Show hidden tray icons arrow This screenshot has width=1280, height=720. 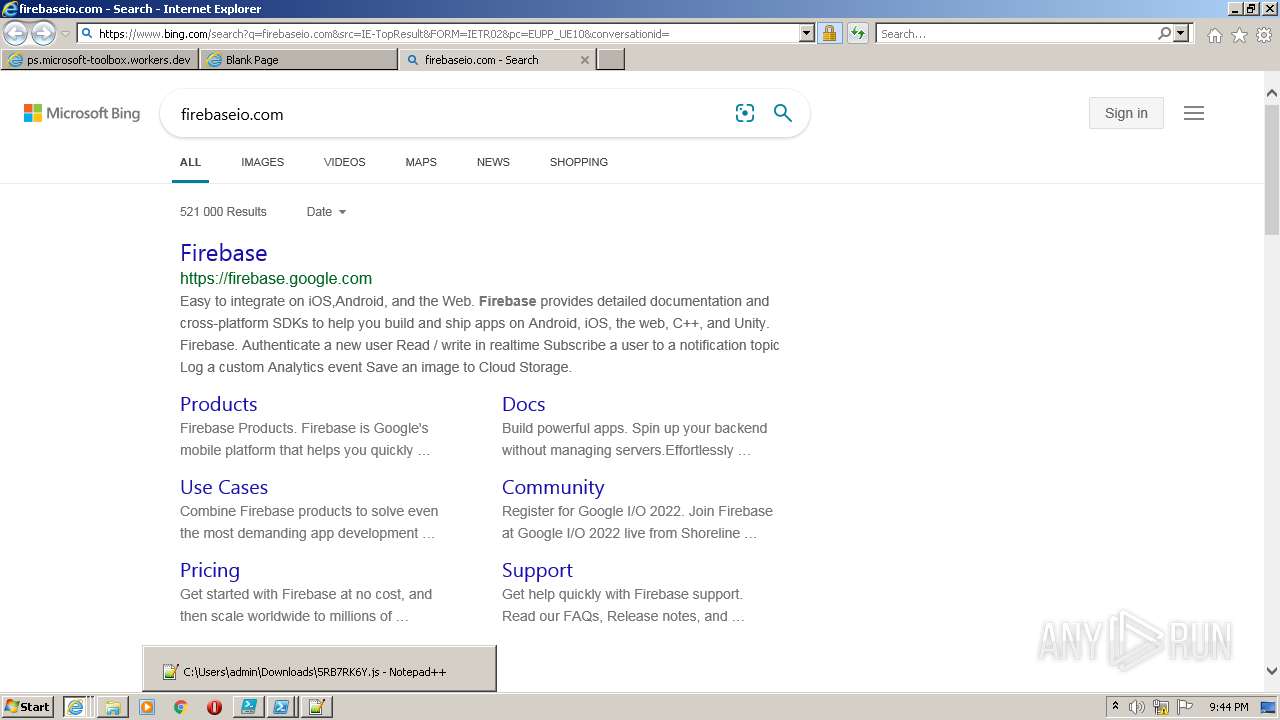pos(1115,707)
